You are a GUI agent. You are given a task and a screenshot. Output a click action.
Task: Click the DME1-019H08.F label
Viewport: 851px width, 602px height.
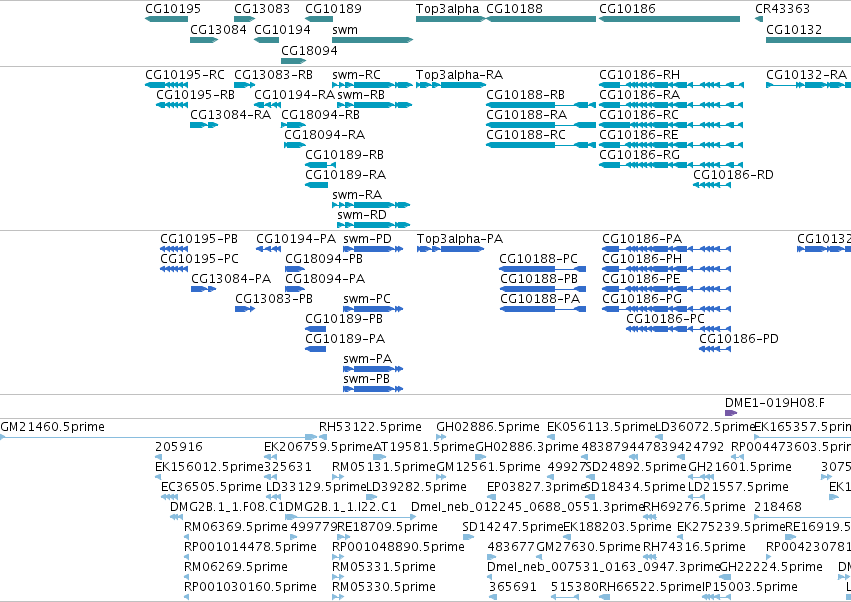(774, 403)
